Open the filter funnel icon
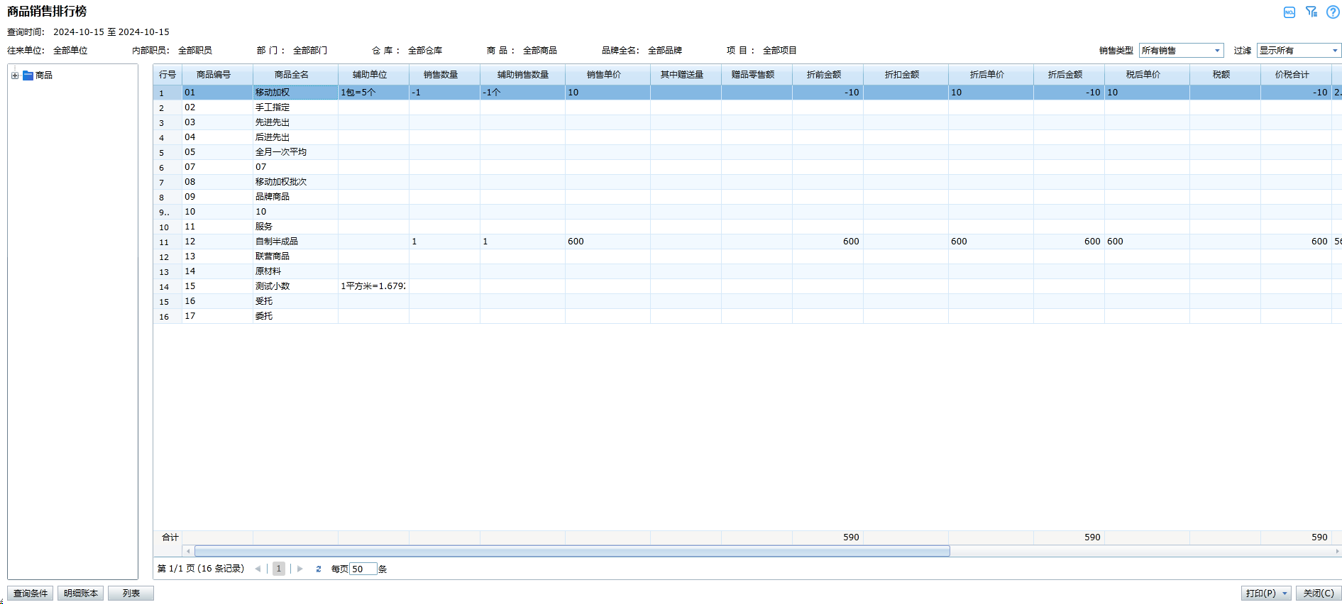Screen dimensions: 1342x604 1311,12
